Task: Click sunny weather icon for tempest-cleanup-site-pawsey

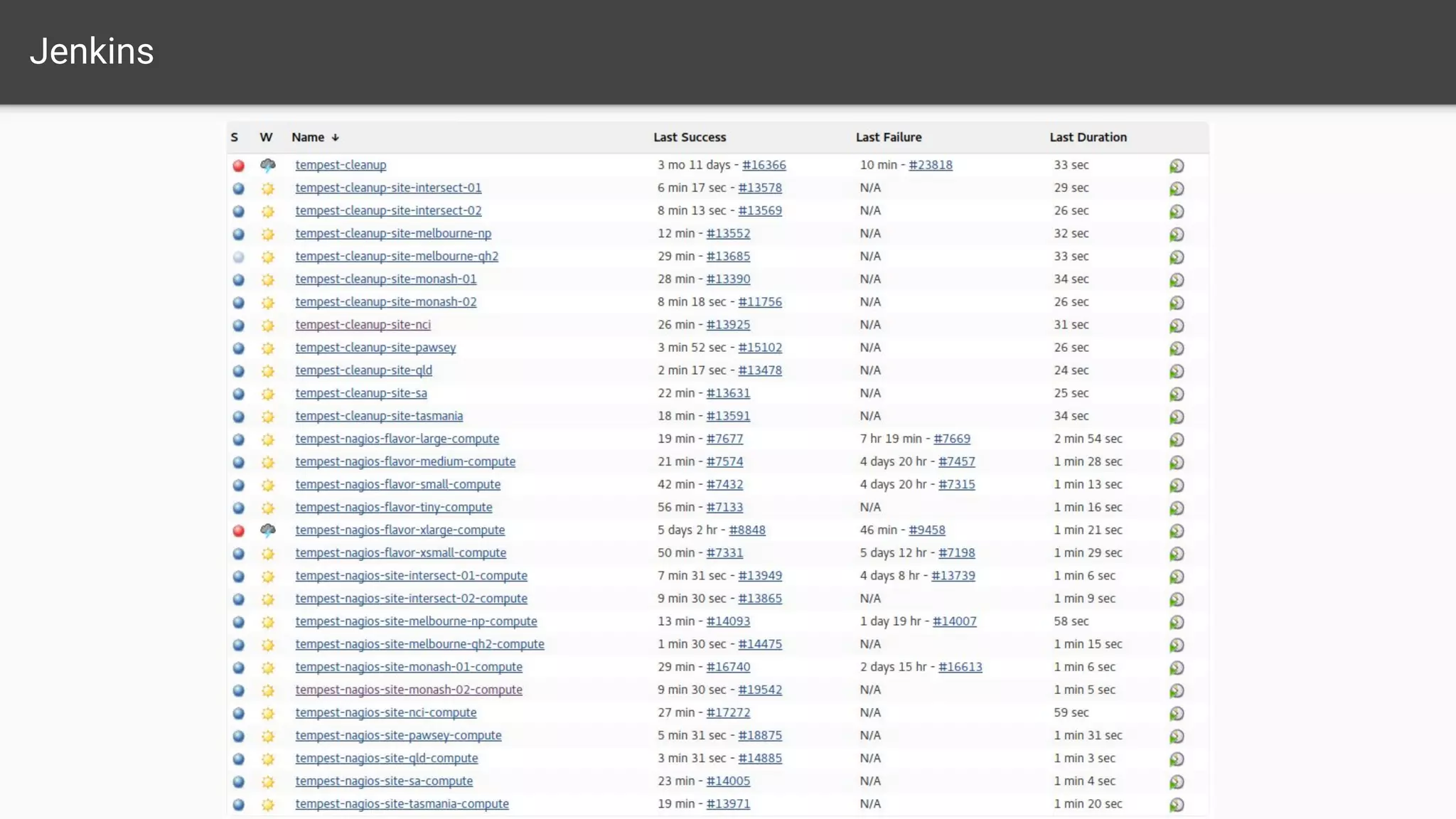Action: pyautogui.click(x=267, y=348)
